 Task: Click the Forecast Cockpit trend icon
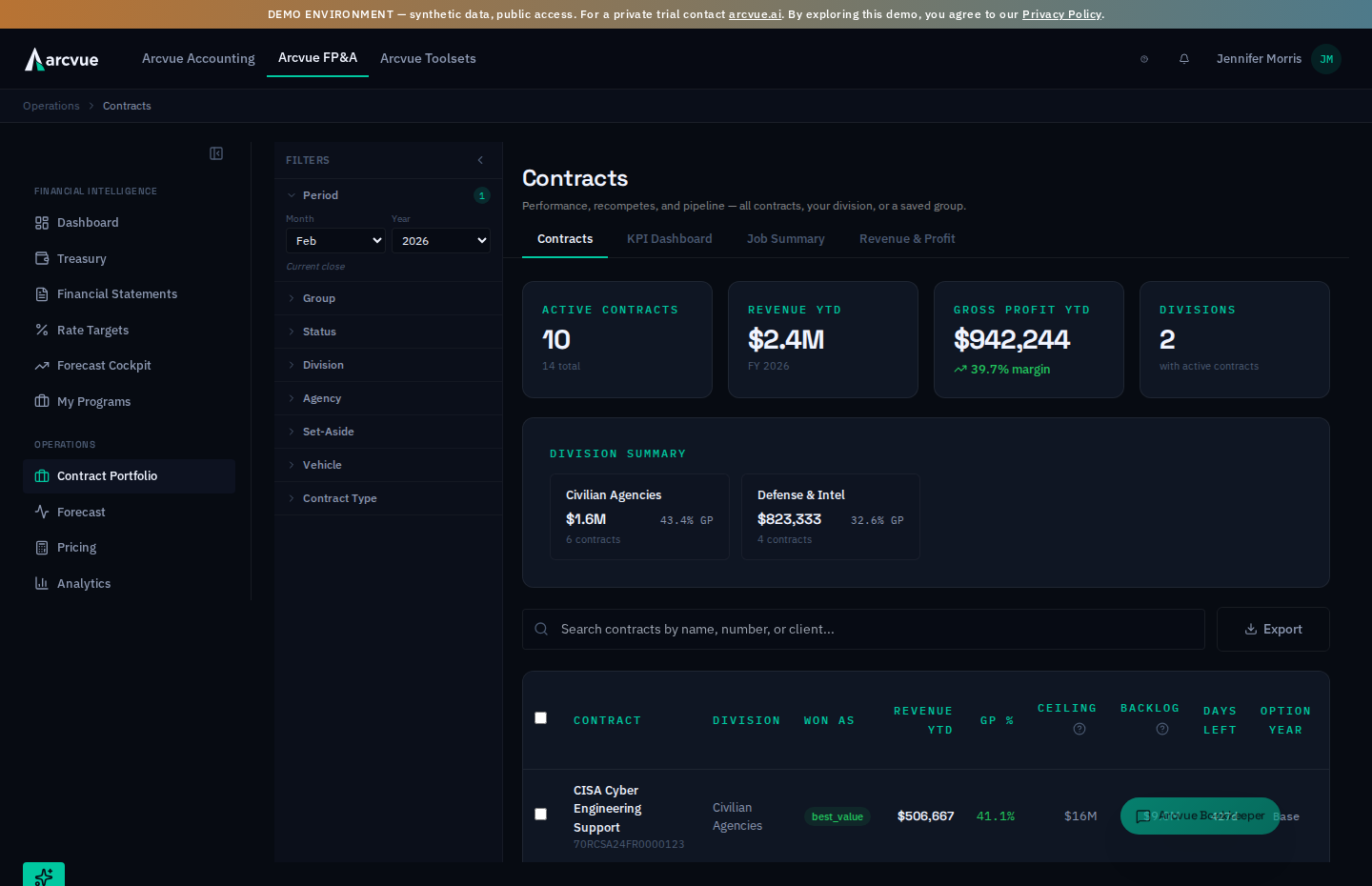point(42,366)
